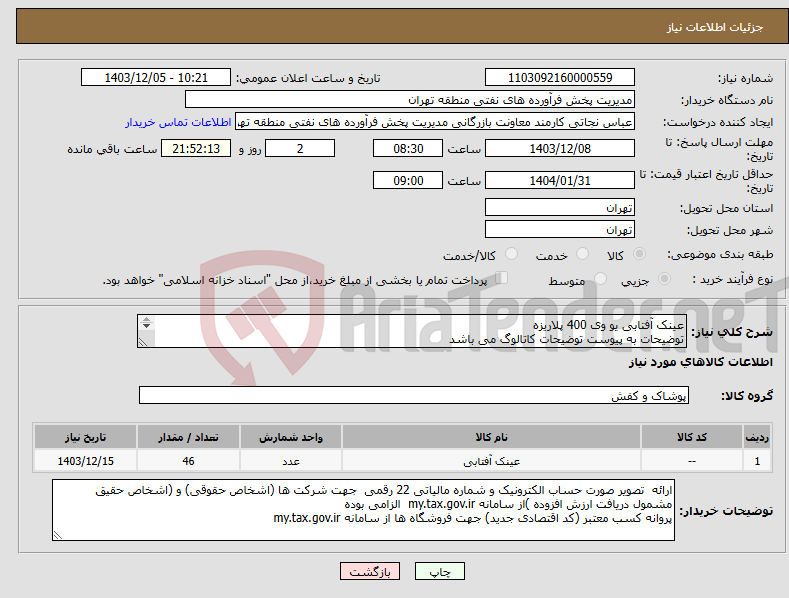Click column header کد کالا
Viewport: 789px width, 598px height.
pyautogui.click(x=692, y=437)
